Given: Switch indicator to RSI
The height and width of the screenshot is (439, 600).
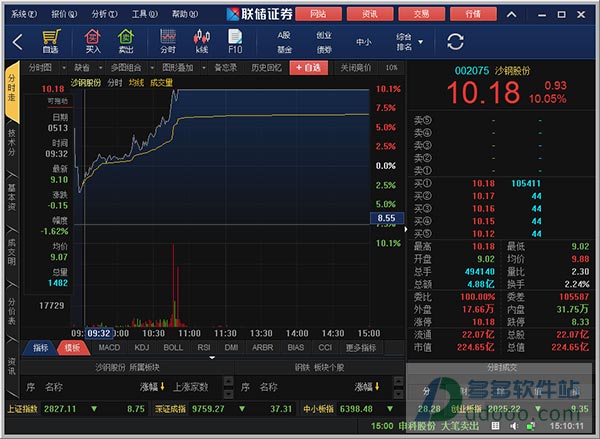Looking at the screenshot, I should click(204, 348).
